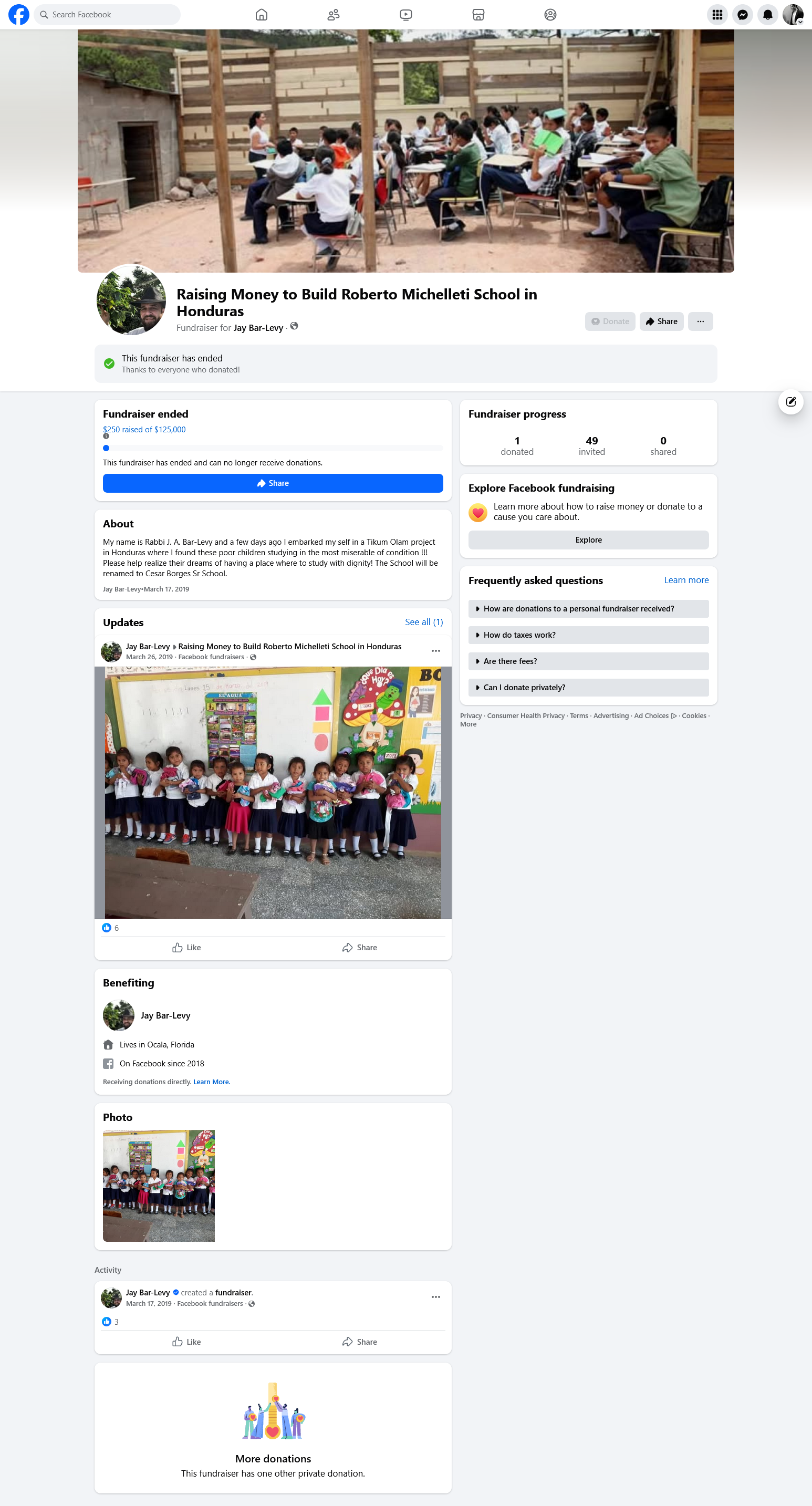Share the March 26 update post
The image size is (812, 1506).
click(x=360, y=948)
